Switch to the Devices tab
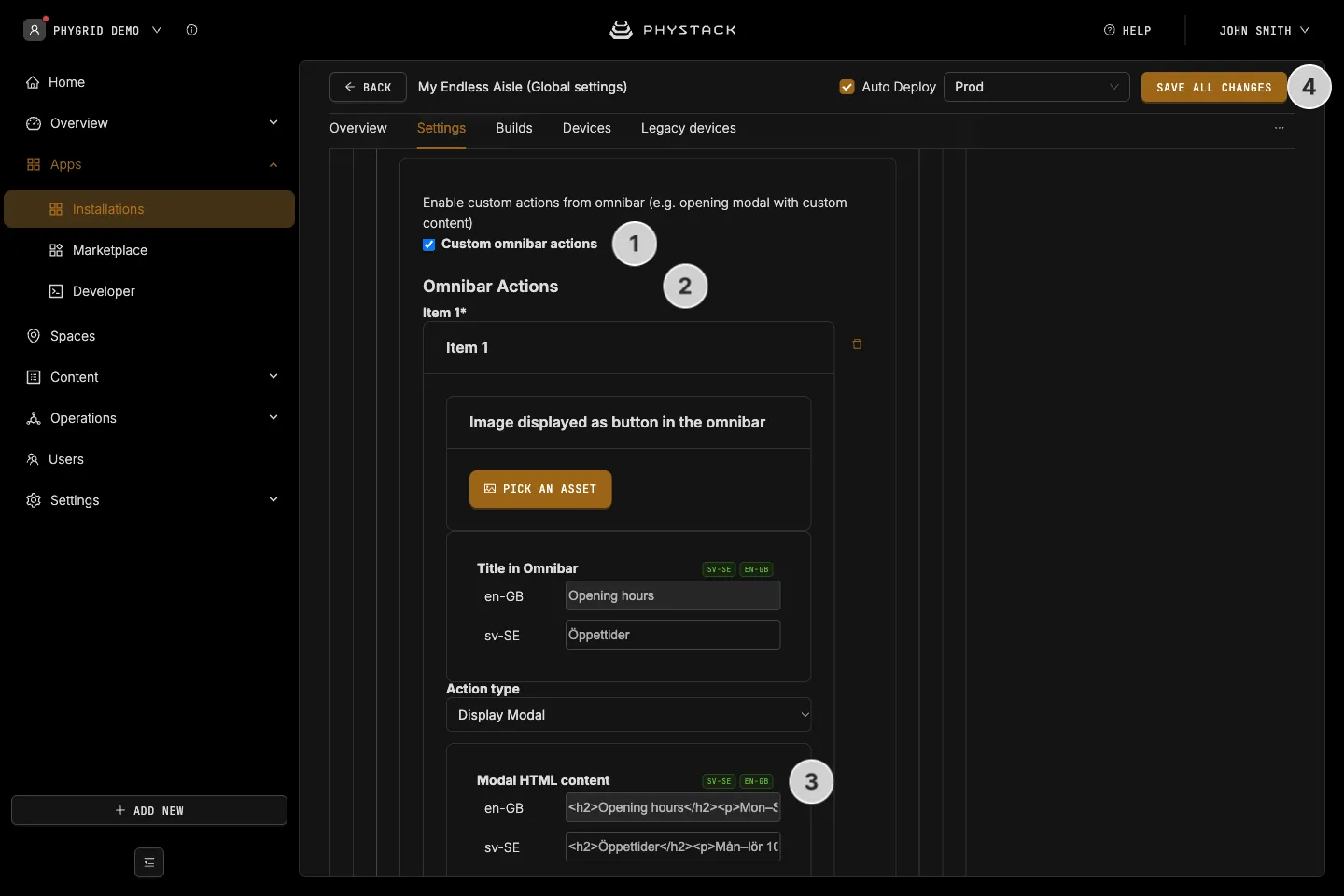The image size is (1344, 896). tap(587, 128)
